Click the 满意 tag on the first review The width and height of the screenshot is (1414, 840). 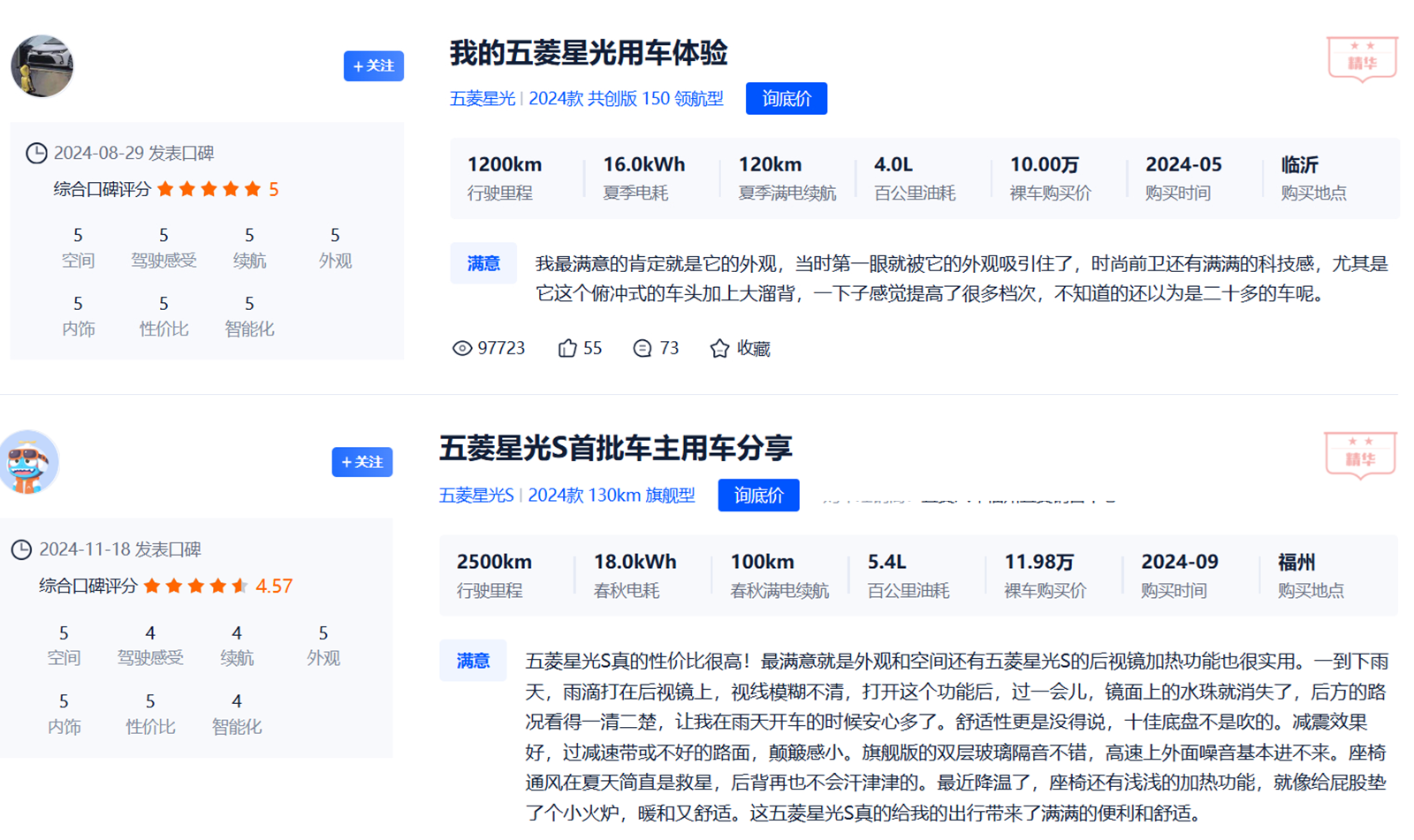[483, 263]
